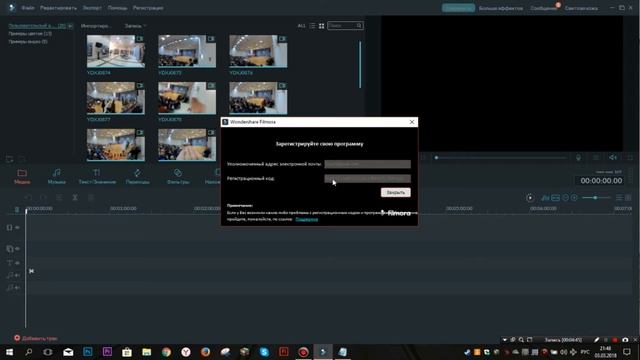This screenshot has height=360, width=640.
Task: Click the ALL media filter
Action: [x=301, y=26]
